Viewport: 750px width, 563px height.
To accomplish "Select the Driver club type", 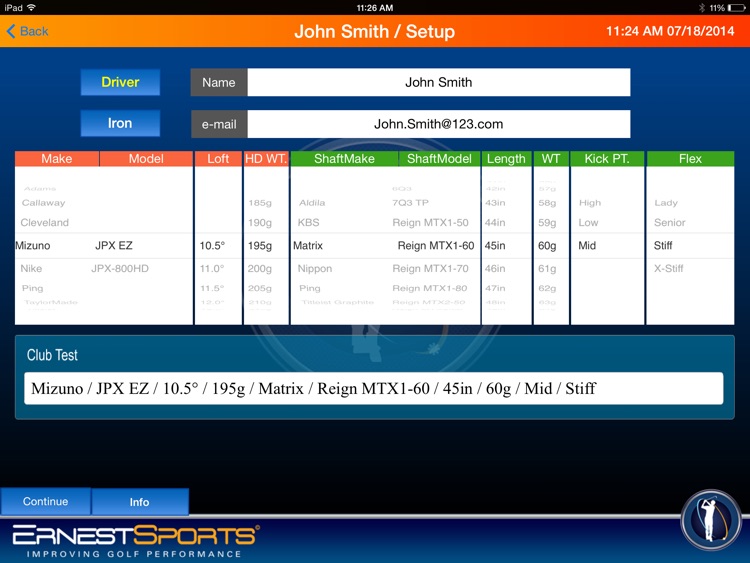I will tap(120, 82).
